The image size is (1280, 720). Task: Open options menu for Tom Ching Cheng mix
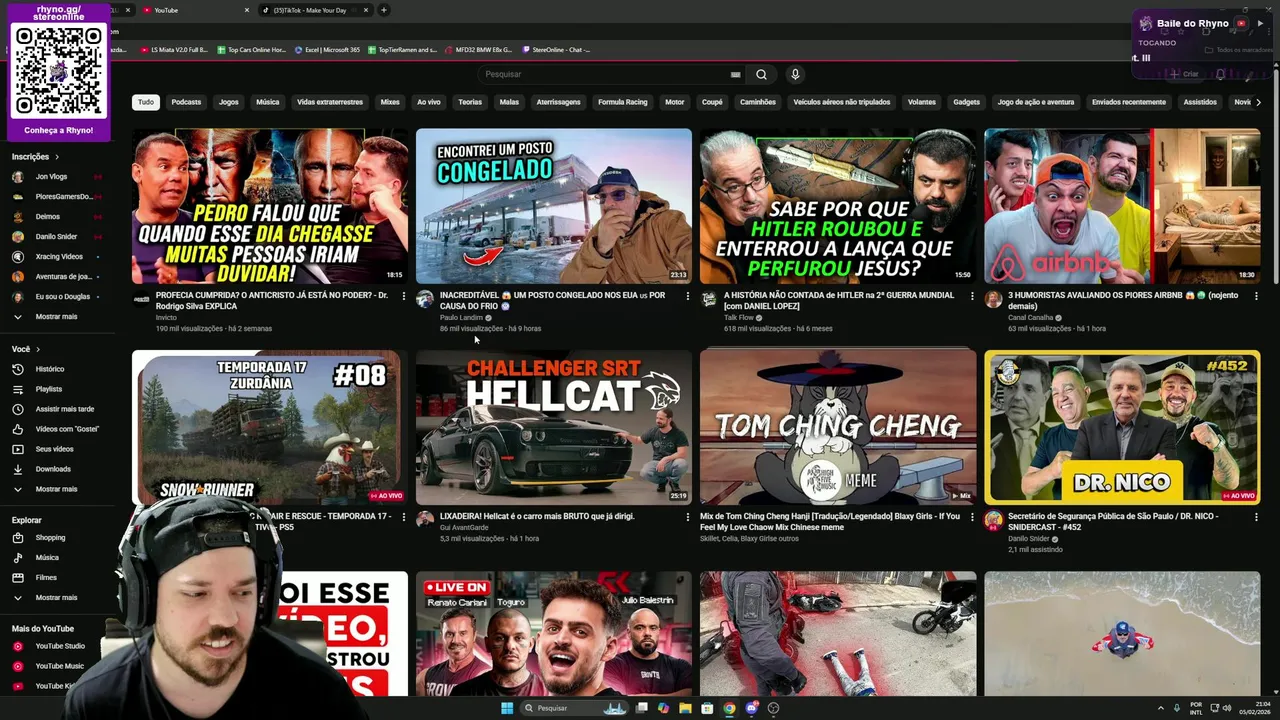click(972, 517)
